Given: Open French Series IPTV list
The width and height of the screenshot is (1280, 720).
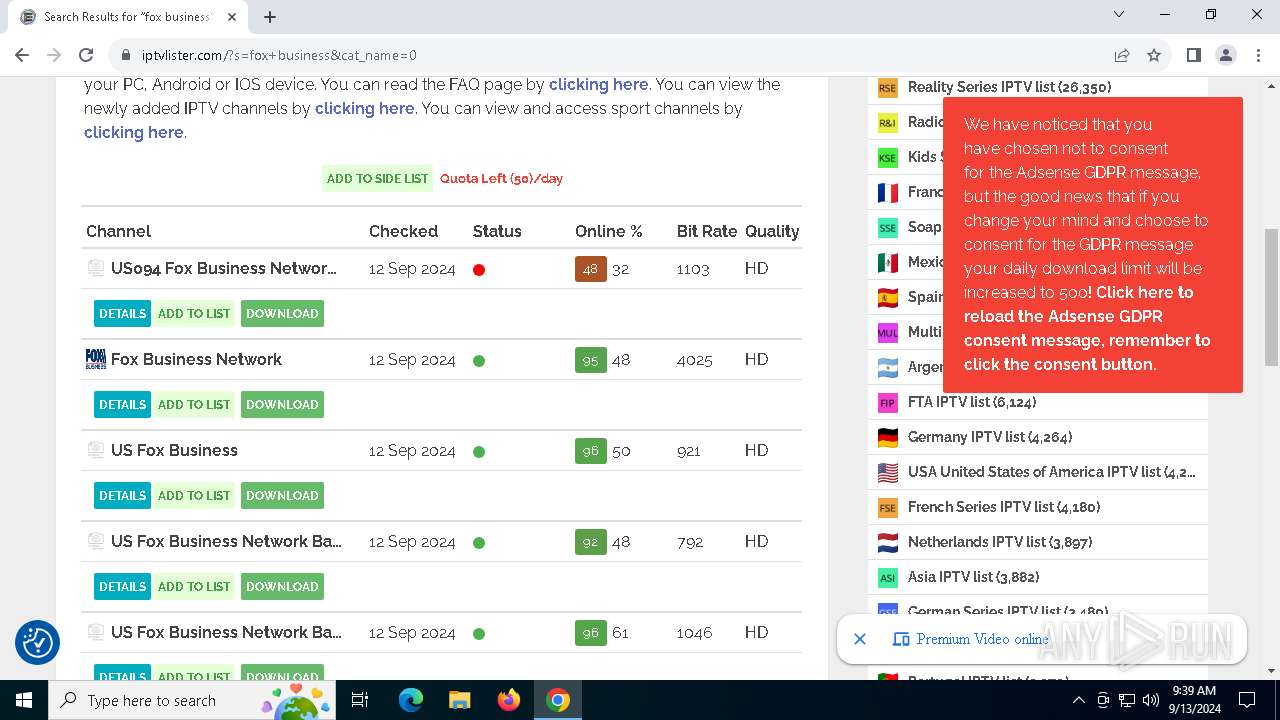Looking at the screenshot, I should (1004, 507).
